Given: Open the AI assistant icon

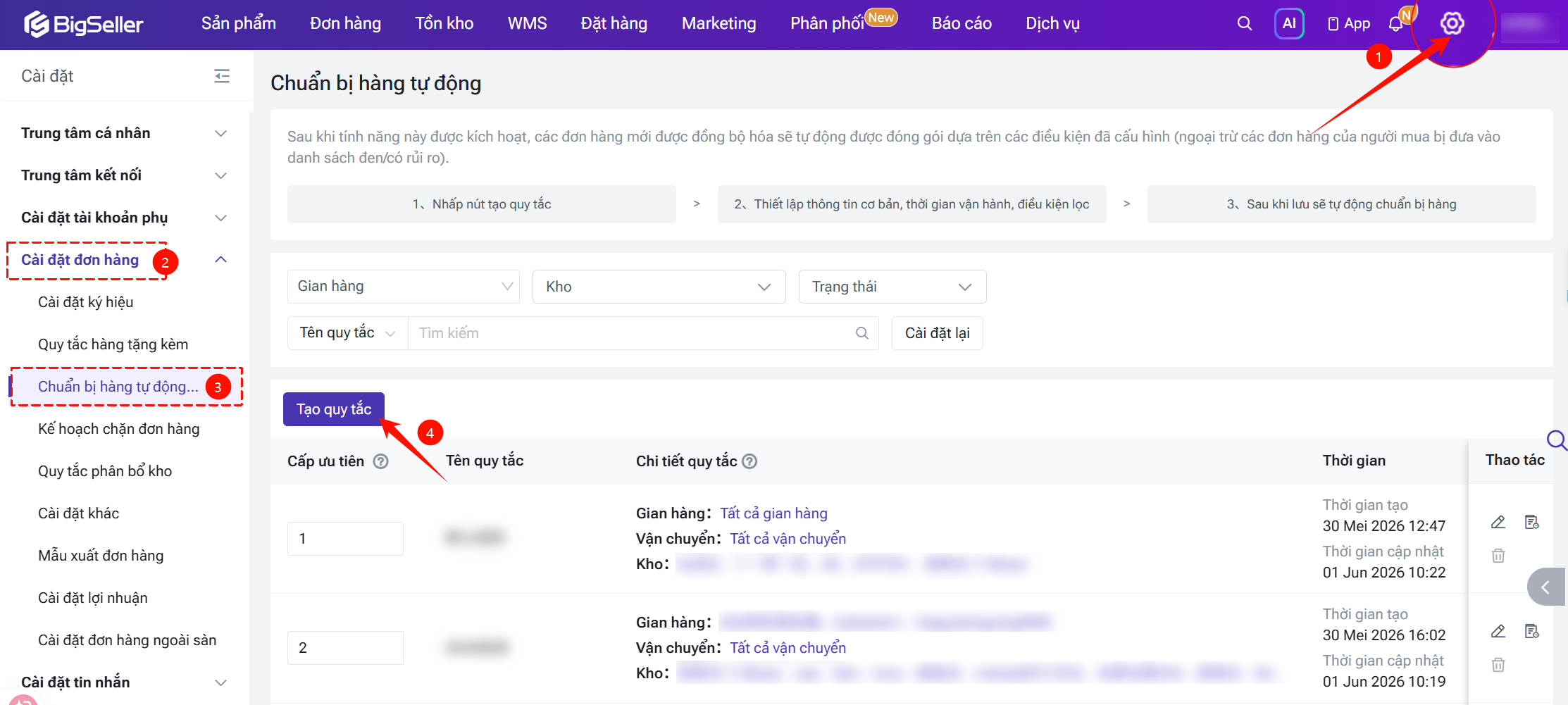Looking at the screenshot, I should point(1289,23).
